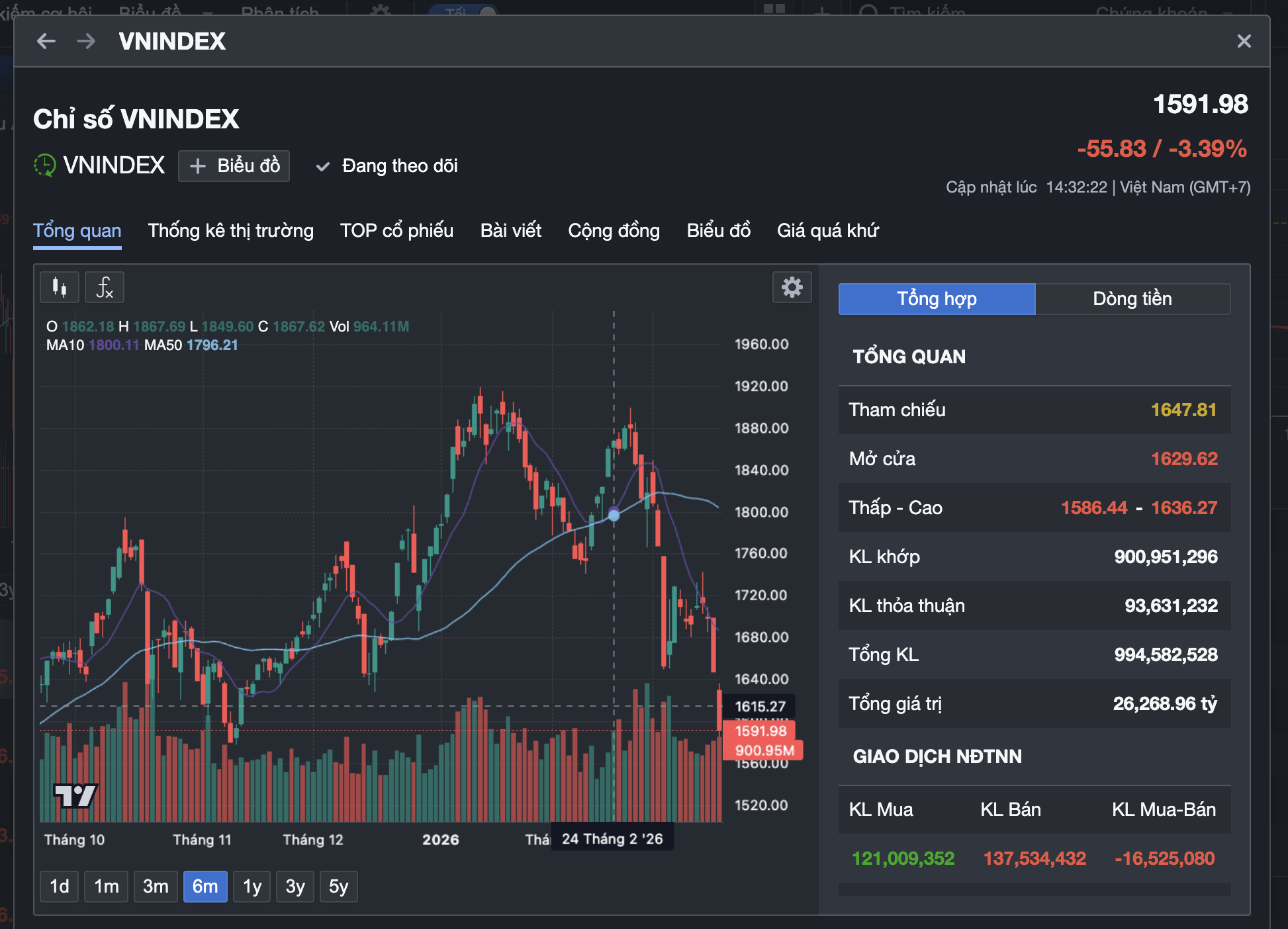Open the Thống kê thị trường tab
This screenshot has height=929, width=1288.
pos(230,231)
